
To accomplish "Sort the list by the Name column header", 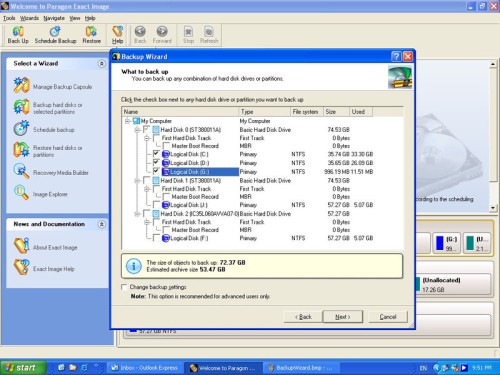I will (x=180, y=112).
